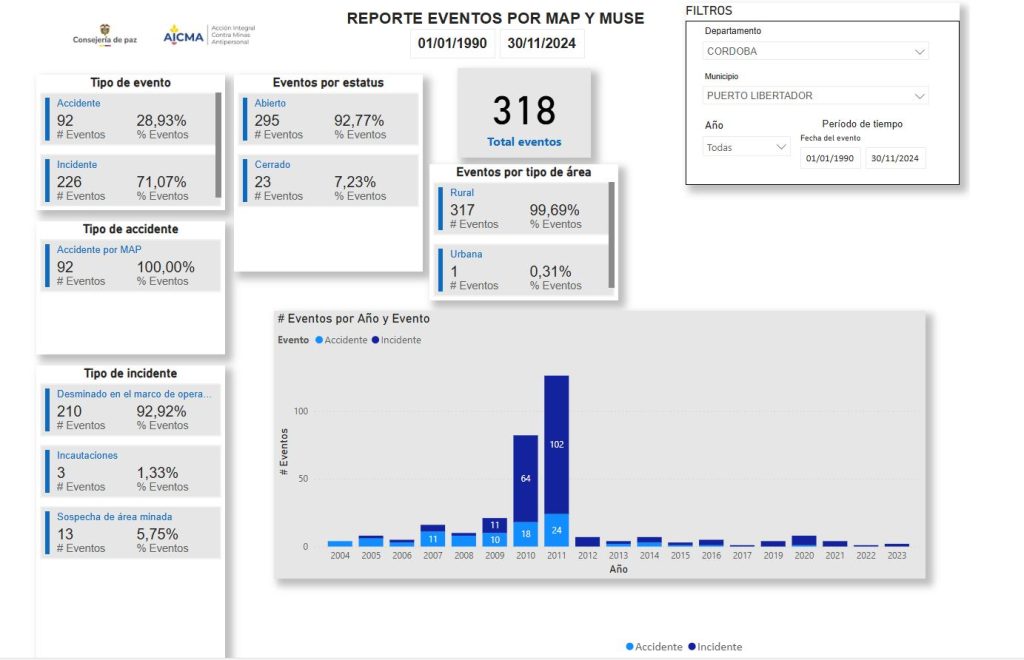Viewport: 1024px width, 660px height.
Task: Click the Rural area type card
Action: [522, 208]
